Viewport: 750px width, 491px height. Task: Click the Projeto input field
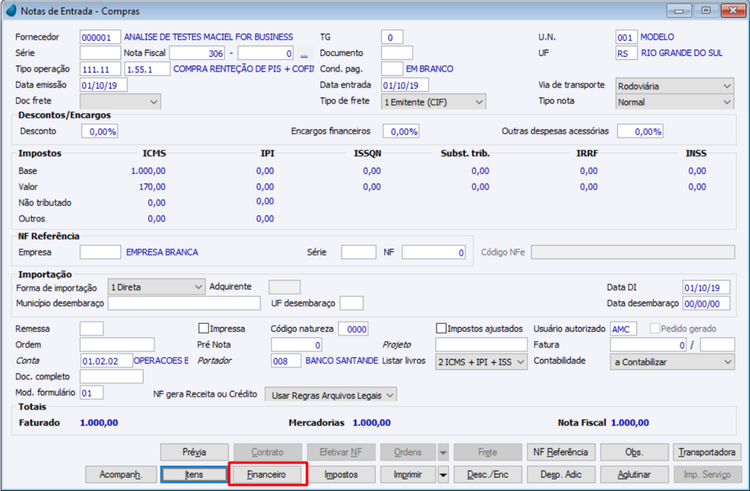click(481, 345)
